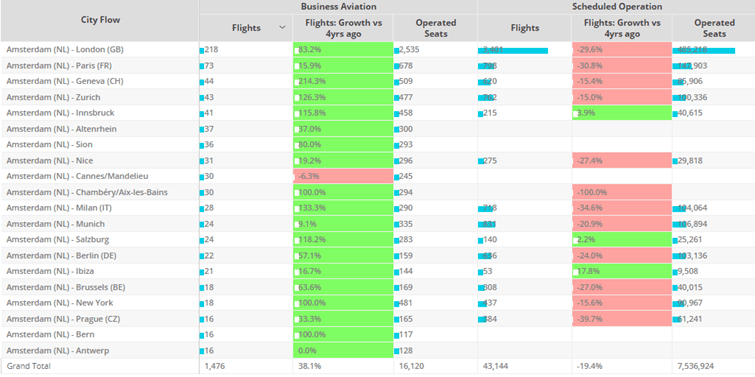The width and height of the screenshot is (755, 377).
Task: Pick the red -6.3% growth cell
Action: click(343, 176)
